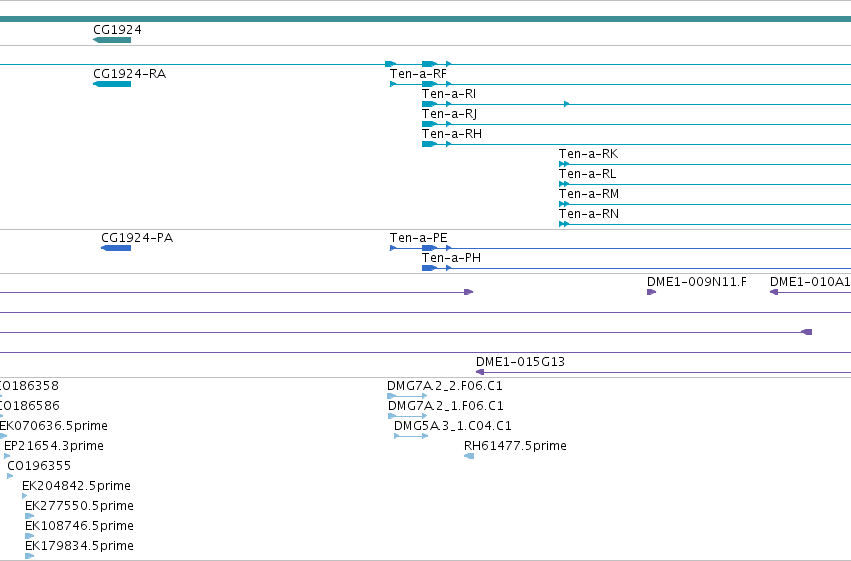Viewport: 851px width, 561px height.
Task: Click the Ten-a-PH exon block
Action: [429, 269]
